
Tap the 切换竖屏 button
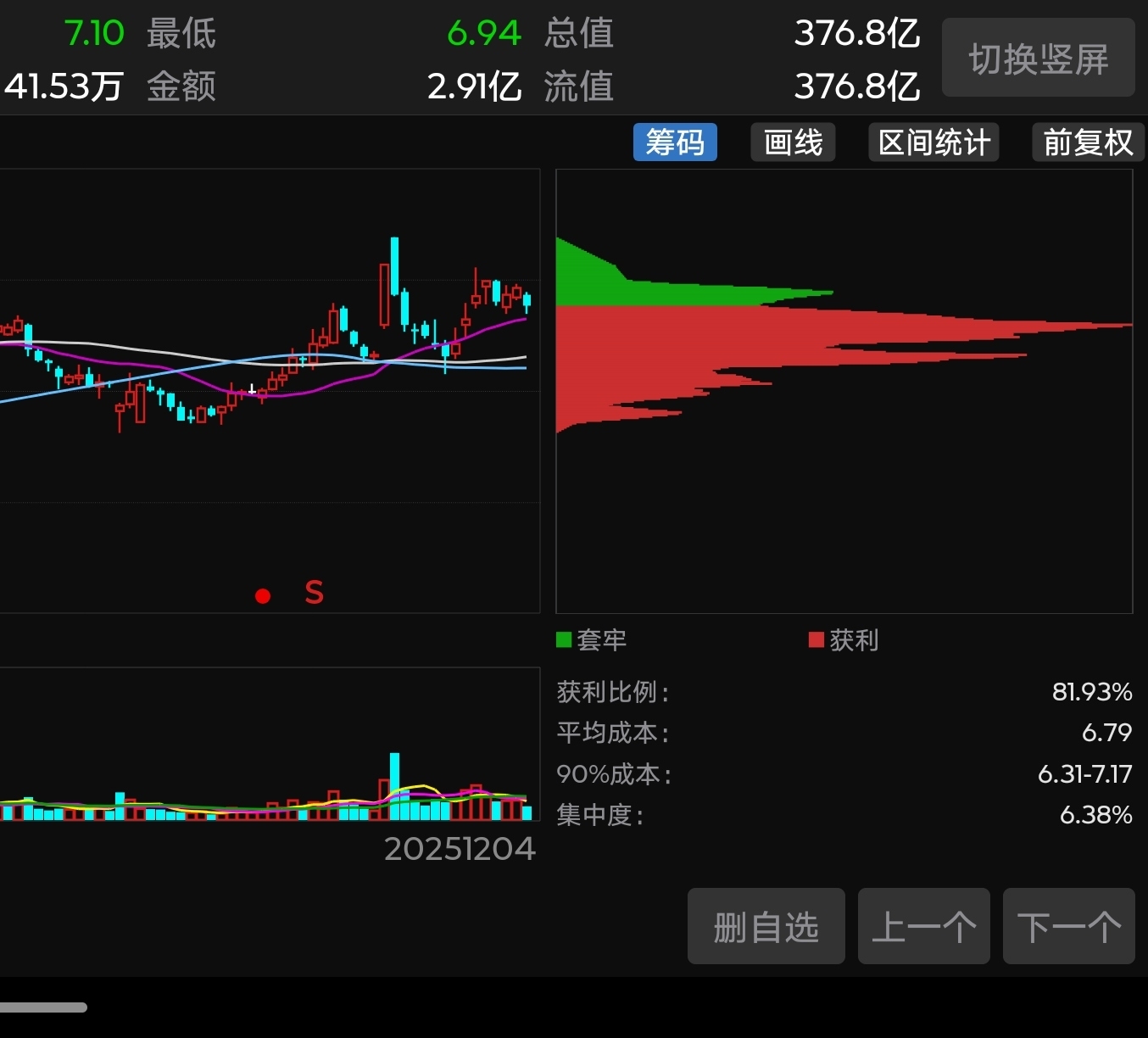[1039, 58]
